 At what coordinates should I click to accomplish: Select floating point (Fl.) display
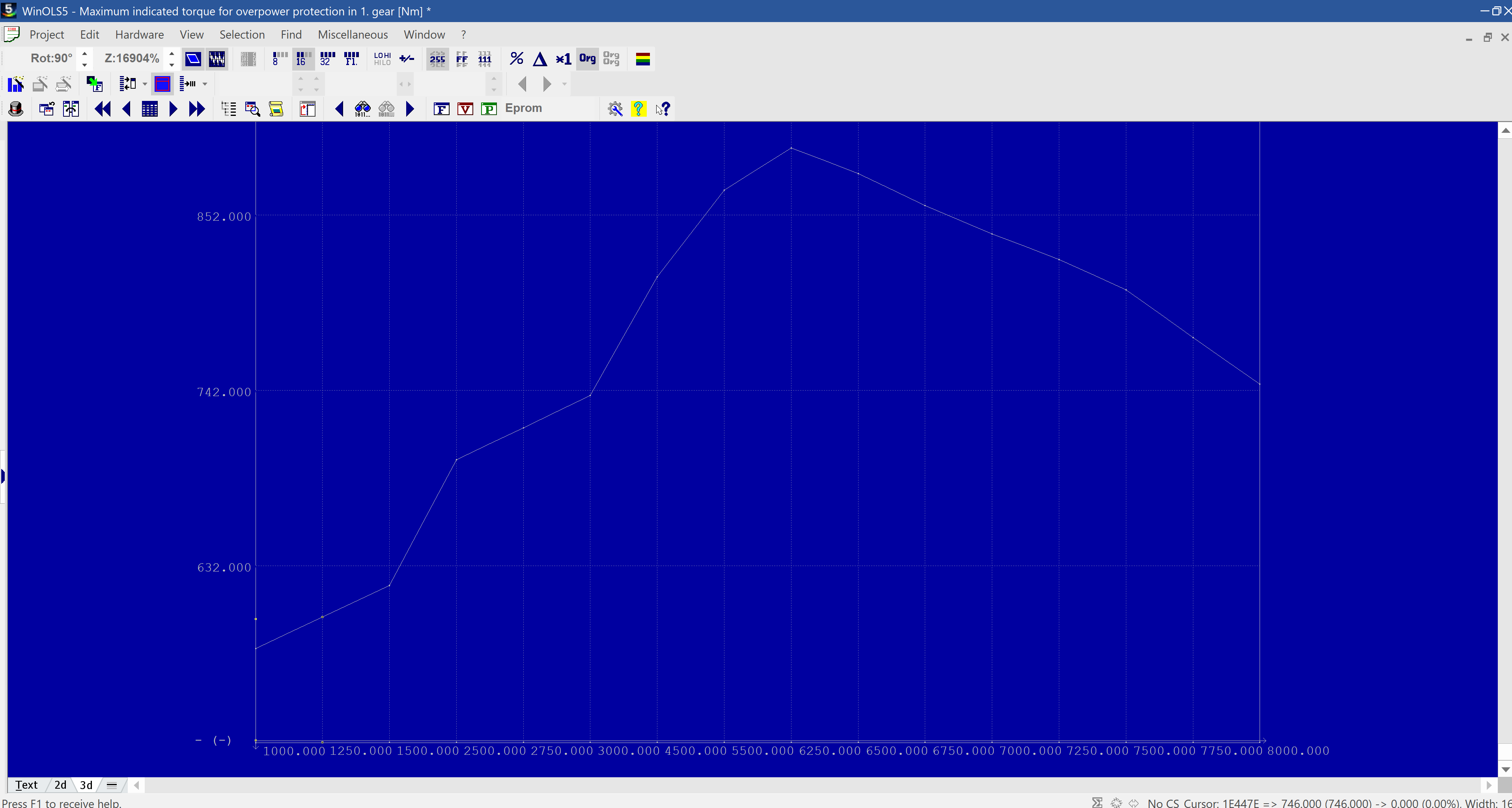(x=351, y=59)
